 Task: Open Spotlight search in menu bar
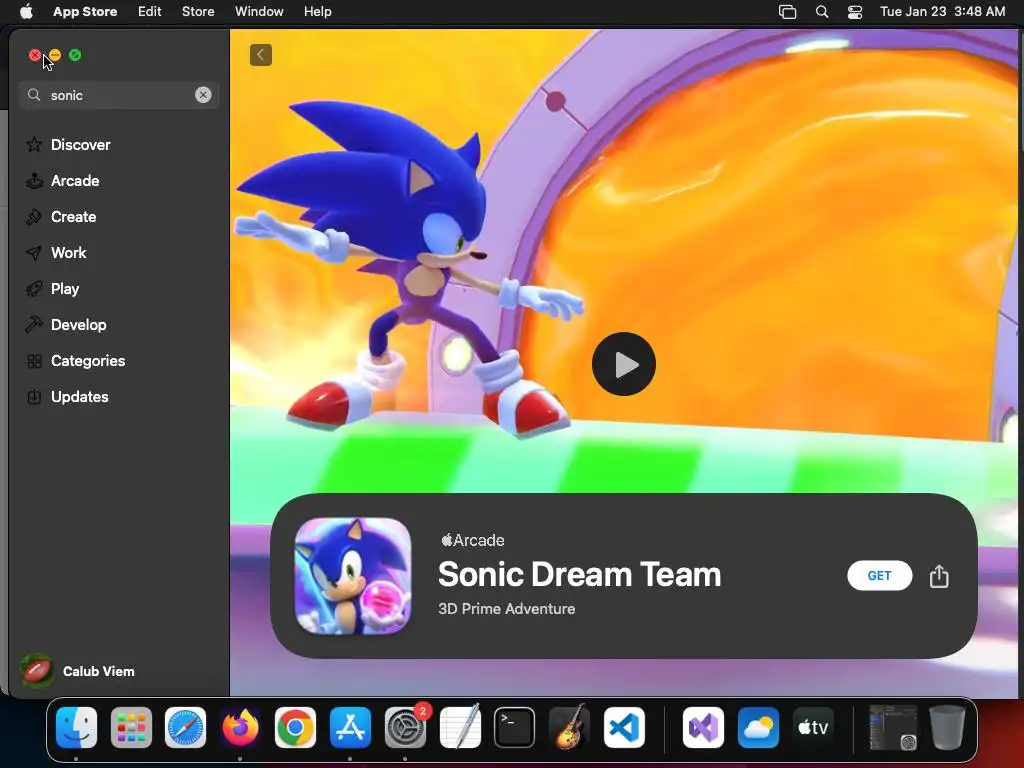tap(822, 12)
